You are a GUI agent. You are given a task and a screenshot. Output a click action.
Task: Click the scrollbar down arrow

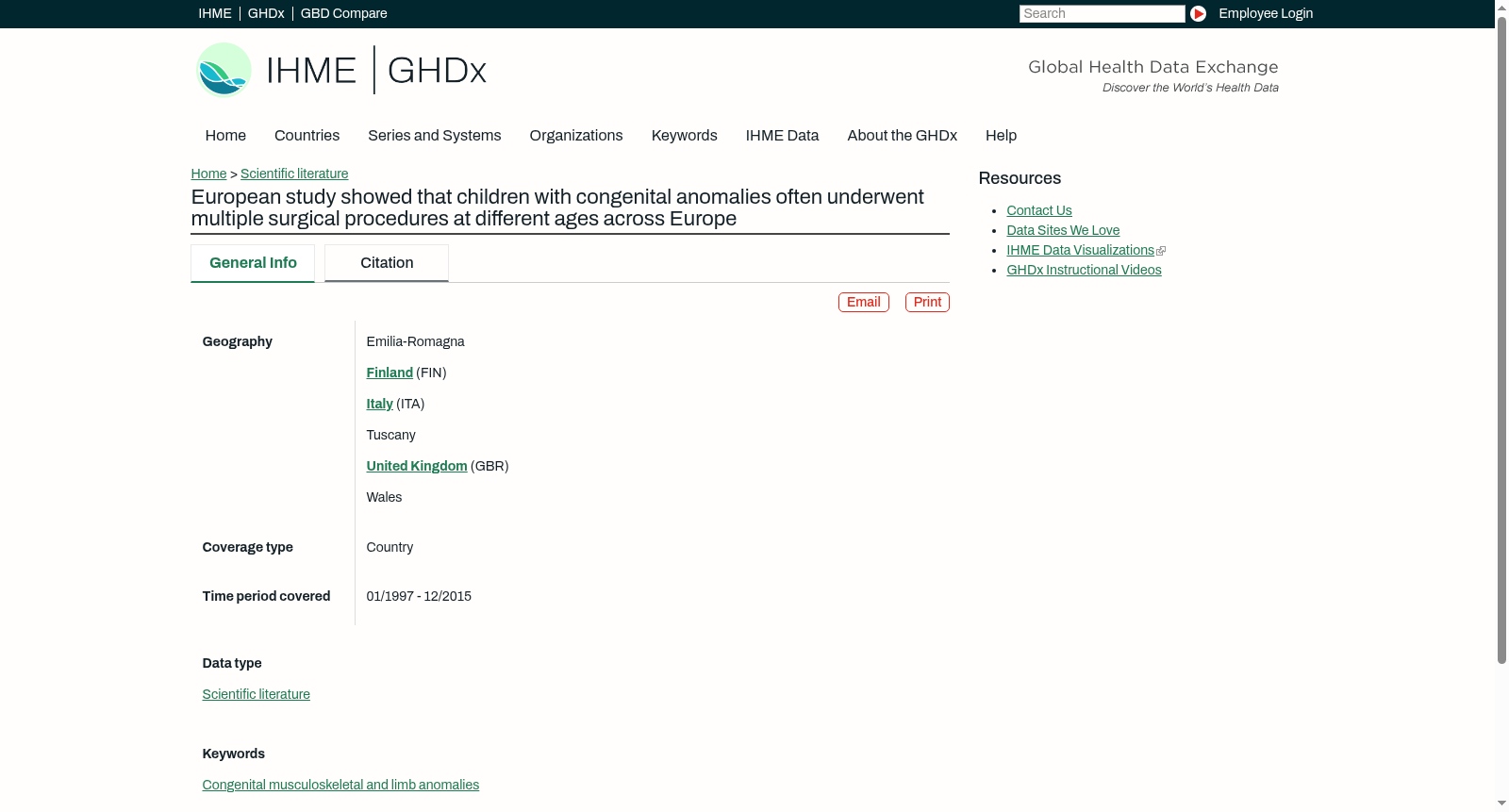tap(1501, 804)
